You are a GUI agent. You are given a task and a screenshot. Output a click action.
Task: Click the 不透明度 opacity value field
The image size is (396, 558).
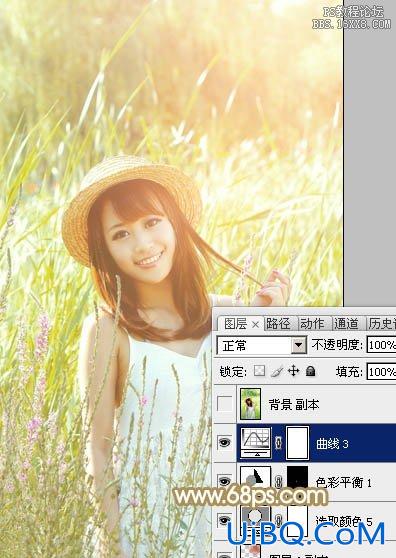[381, 345]
